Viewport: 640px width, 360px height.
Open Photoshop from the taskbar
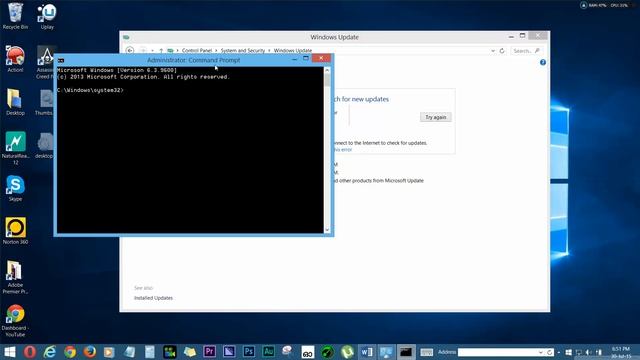249,352
